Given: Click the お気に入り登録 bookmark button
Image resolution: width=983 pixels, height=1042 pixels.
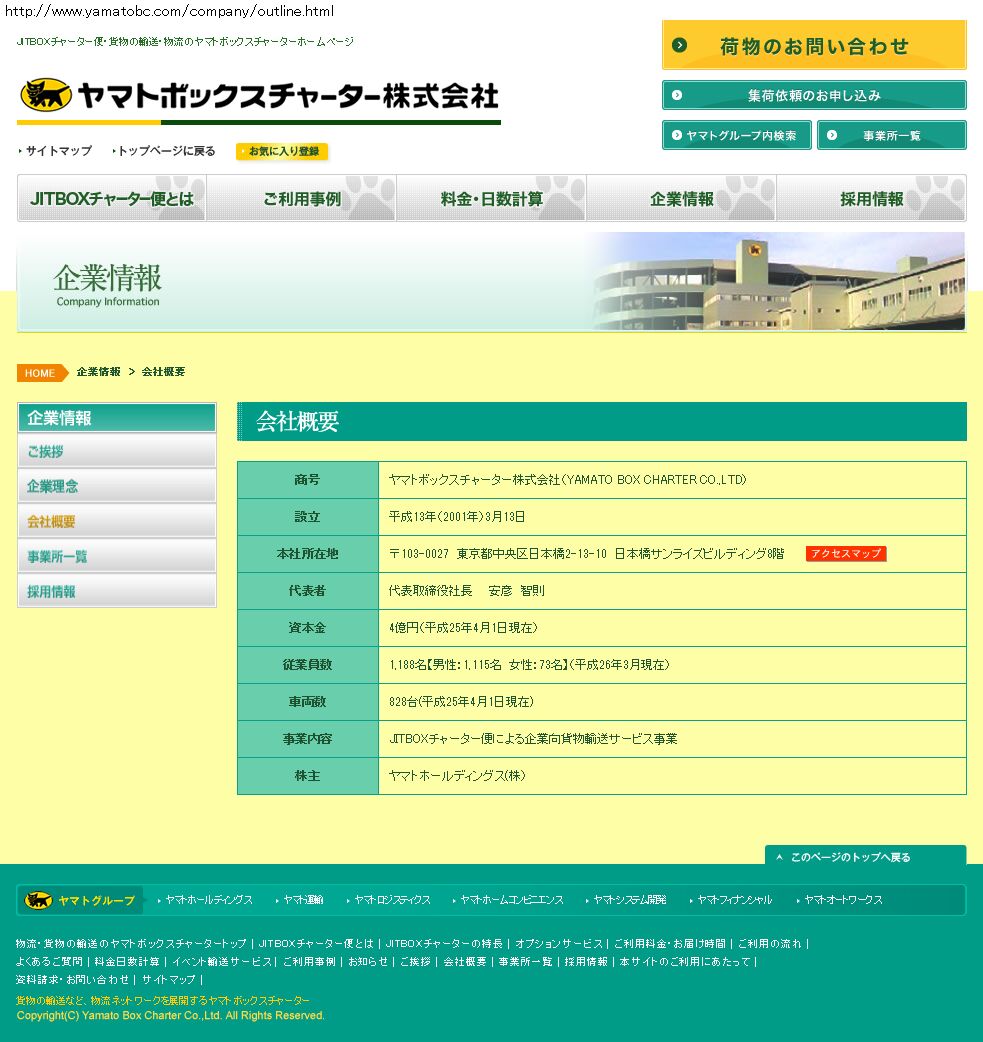Looking at the screenshot, I should click(x=282, y=151).
